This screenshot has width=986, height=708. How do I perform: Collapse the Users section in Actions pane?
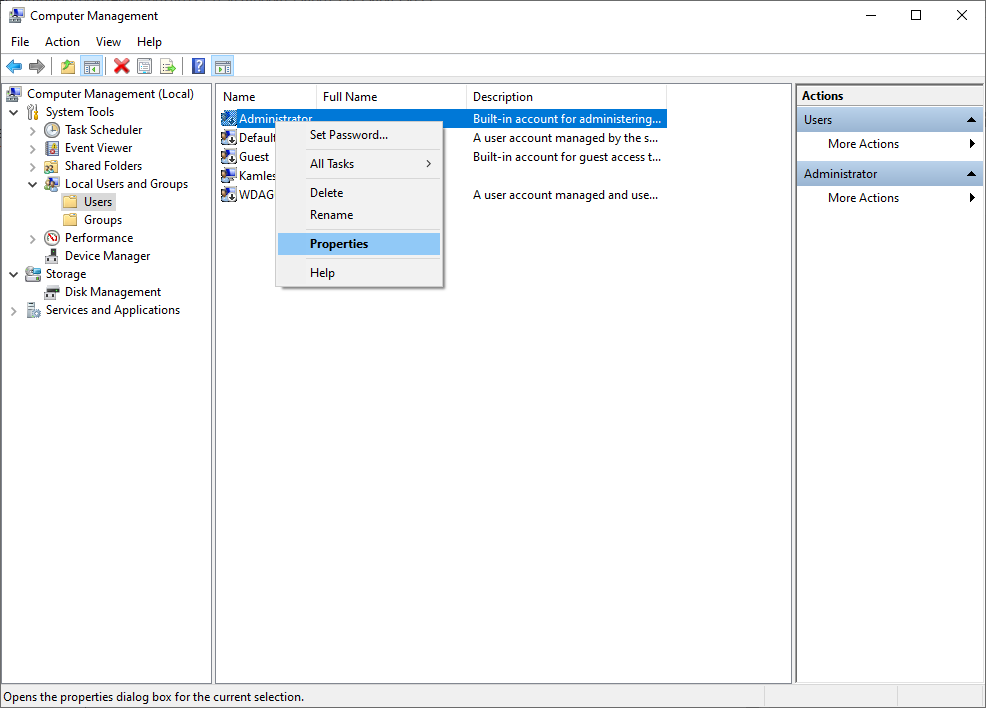971,119
